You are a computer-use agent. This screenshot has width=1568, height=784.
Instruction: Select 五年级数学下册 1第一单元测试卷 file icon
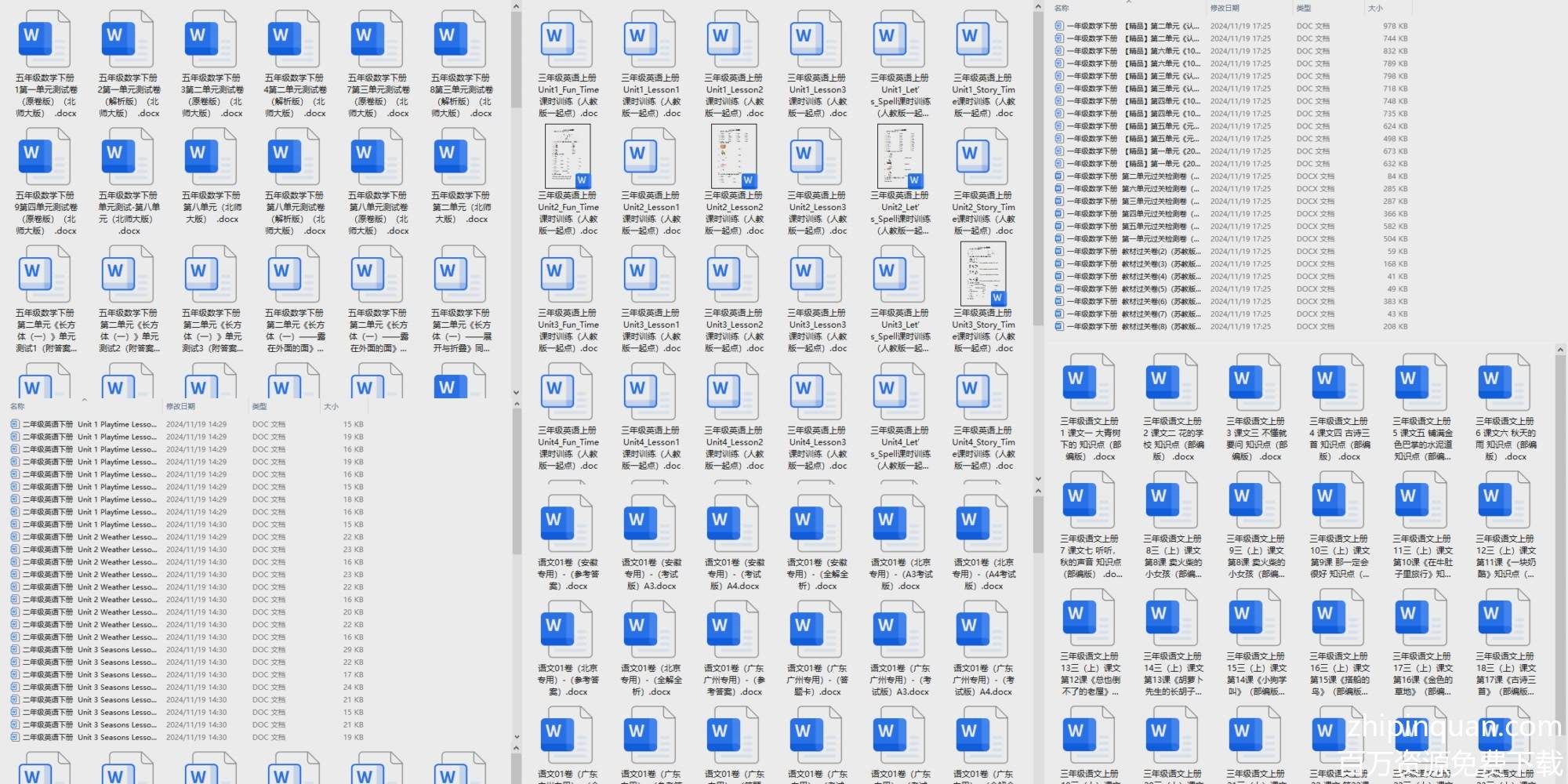[45, 39]
